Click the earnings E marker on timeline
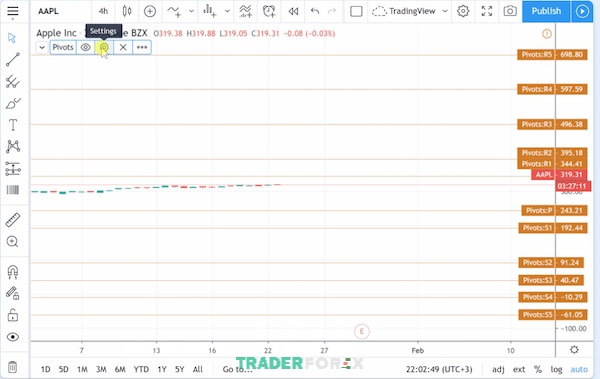The height and width of the screenshot is (379, 600). point(362,331)
